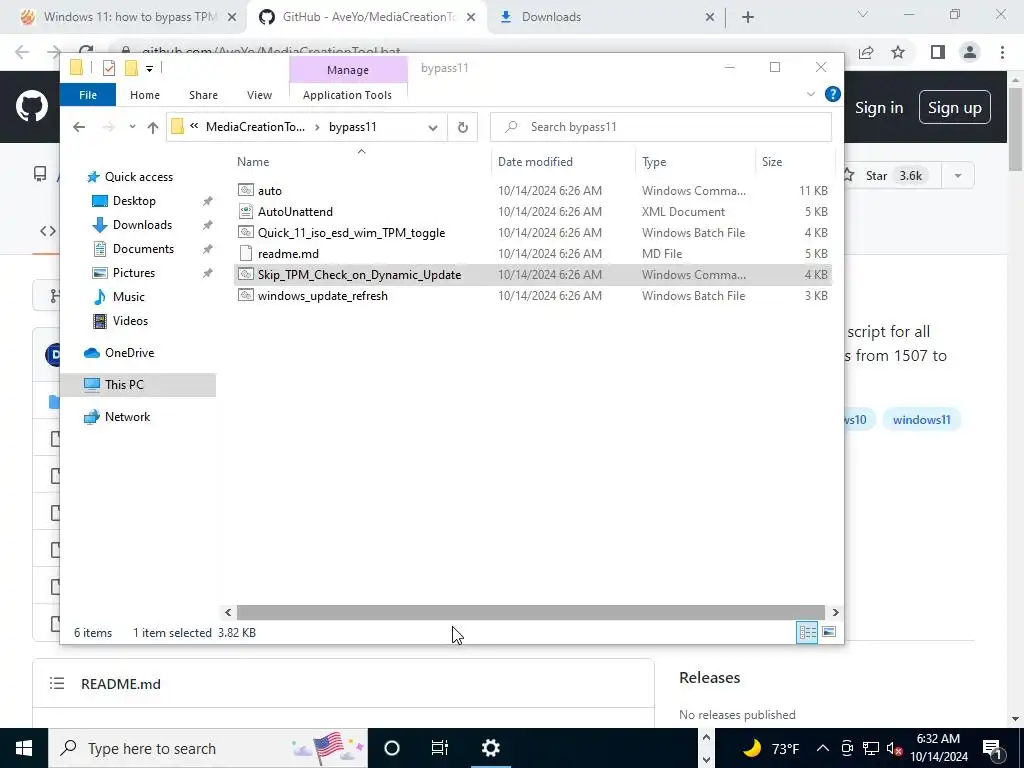Refresh the bypass11 folder view
1024x768 pixels.
(x=462, y=127)
